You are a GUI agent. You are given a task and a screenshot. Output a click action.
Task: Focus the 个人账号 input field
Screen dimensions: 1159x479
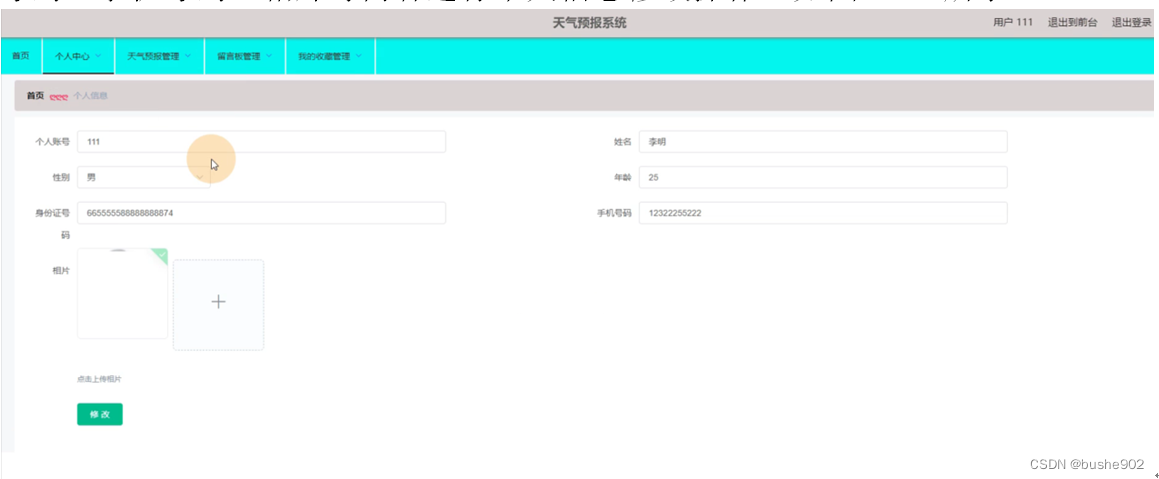[261, 142]
